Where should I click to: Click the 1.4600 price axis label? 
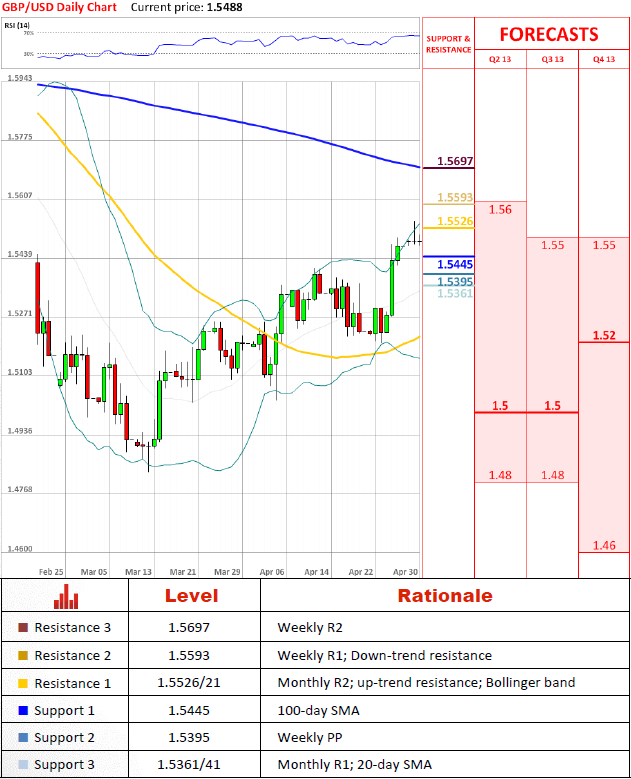[20, 548]
